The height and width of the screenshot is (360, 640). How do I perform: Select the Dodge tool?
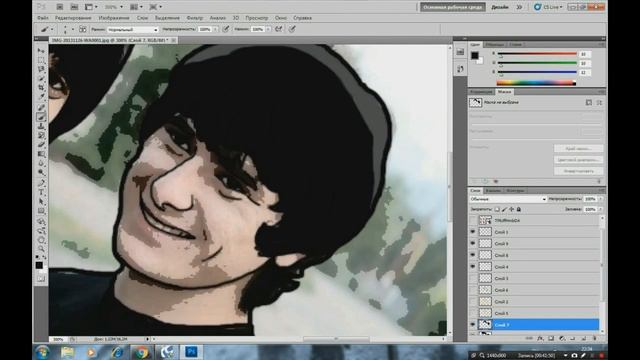(41, 172)
